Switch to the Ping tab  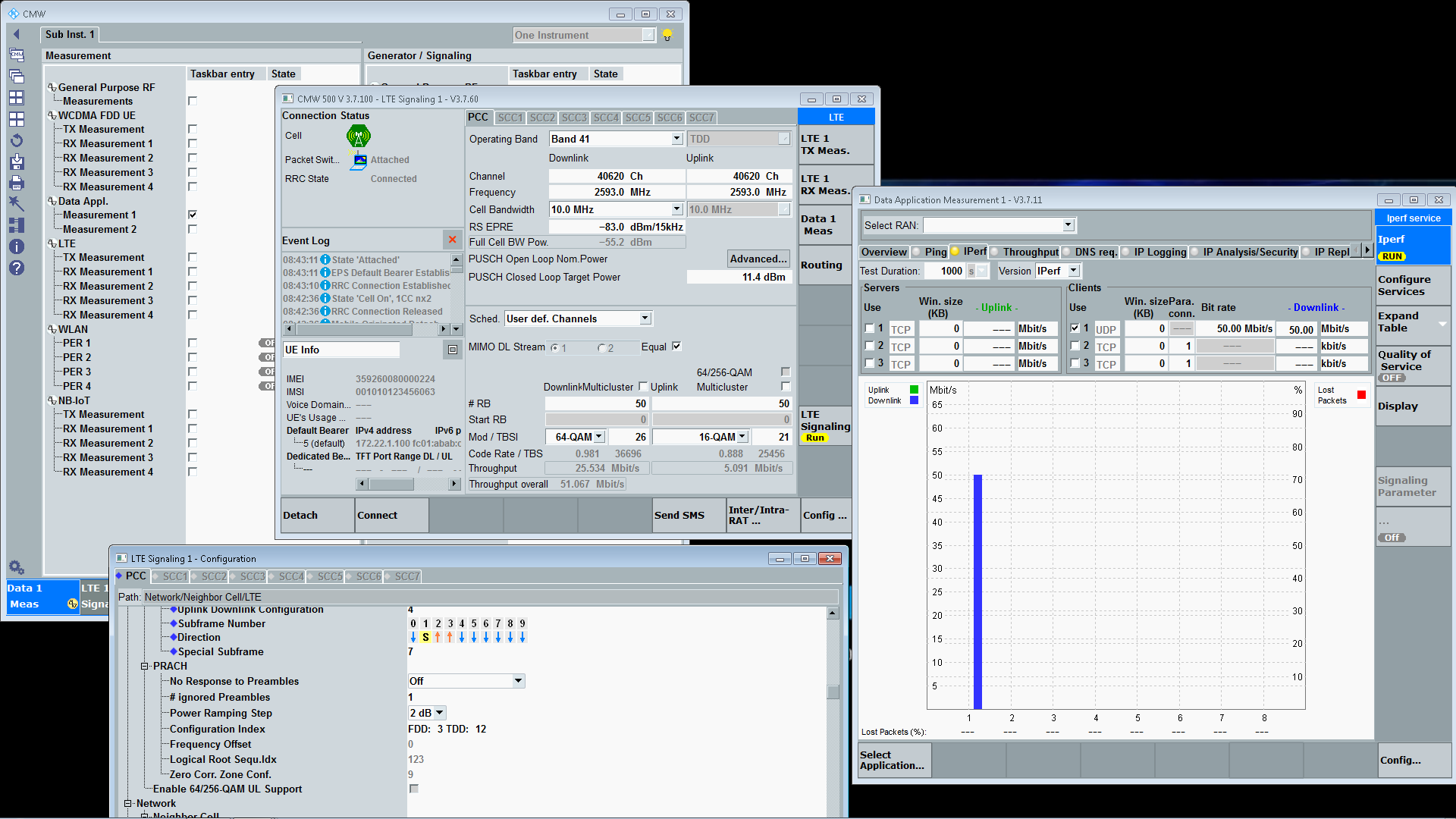pos(935,252)
